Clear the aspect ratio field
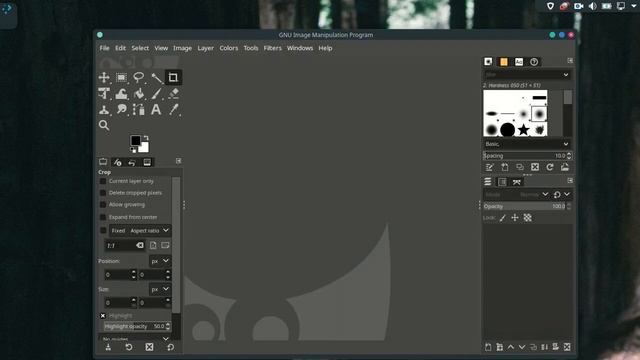Image resolution: width=640 pixels, height=360 pixels. coord(140,245)
